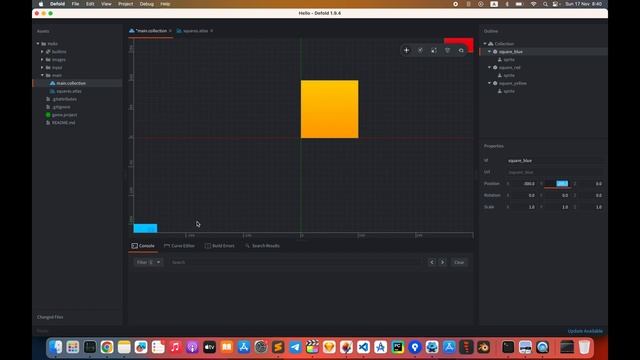The height and width of the screenshot is (360, 640).
Task: Close the squares.atlas tab
Action: click(x=211, y=31)
